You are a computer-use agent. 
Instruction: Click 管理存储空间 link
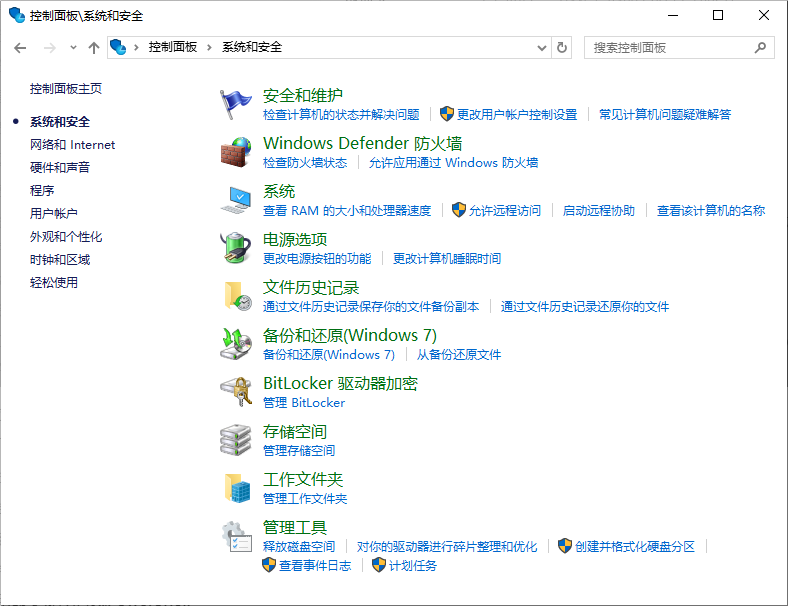pyautogui.click(x=299, y=451)
